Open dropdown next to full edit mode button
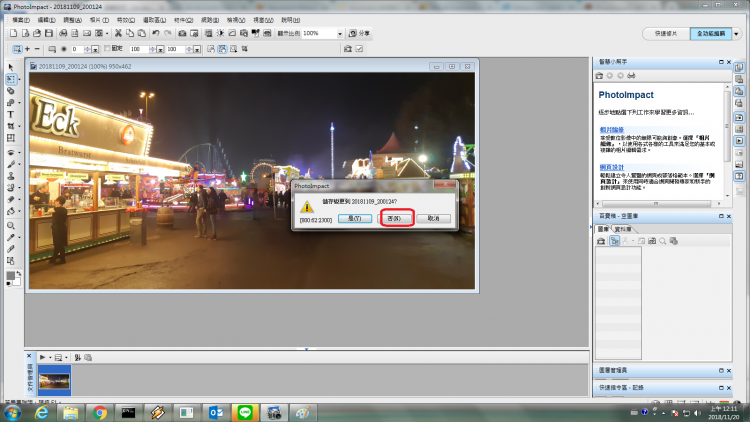The height and width of the screenshot is (422, 750). click(736, 33)
